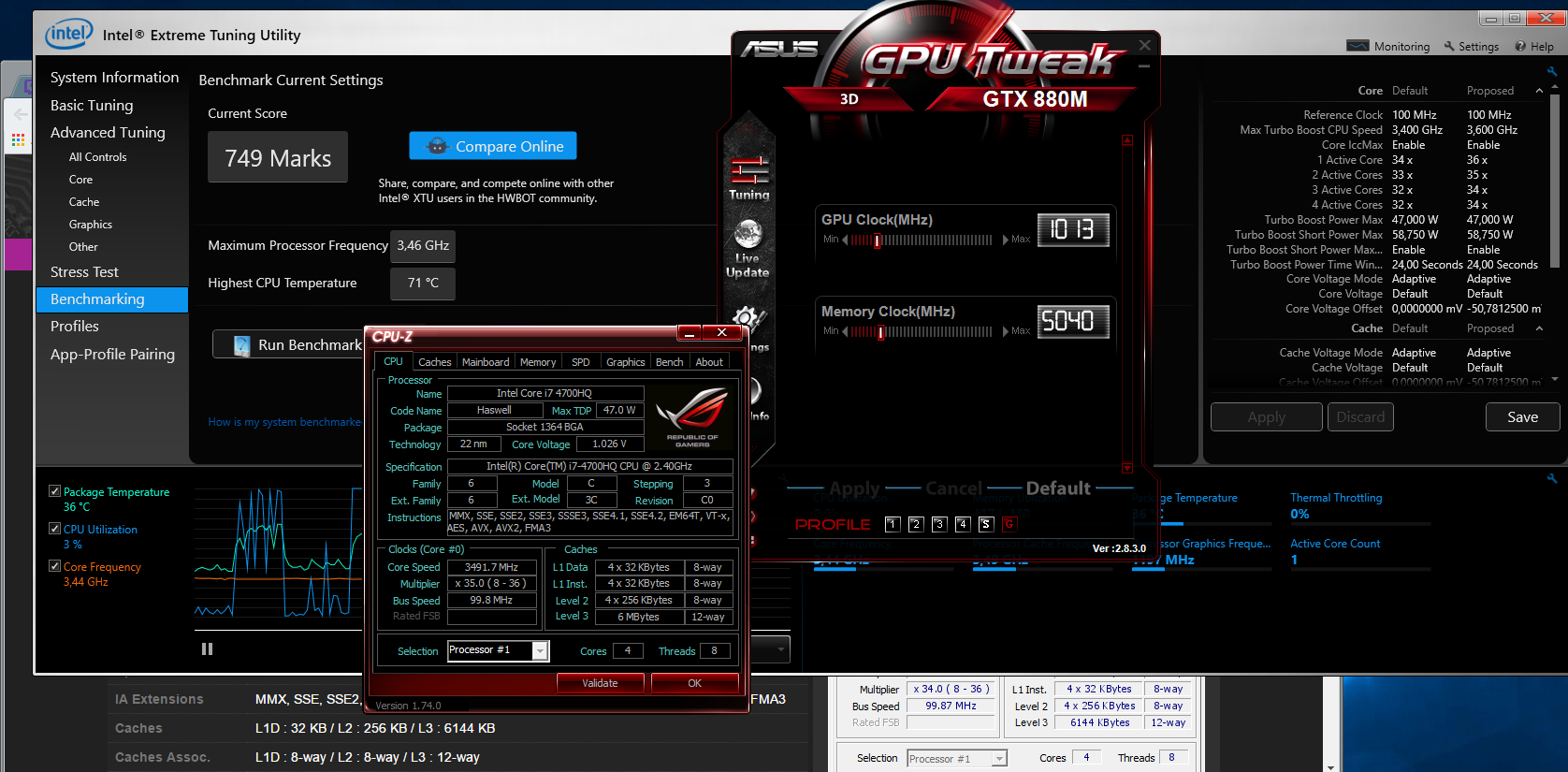Click the GPU Tweak scroll up arrow
Screen dimensions: 1568x772
click(x=1127, y=140)
